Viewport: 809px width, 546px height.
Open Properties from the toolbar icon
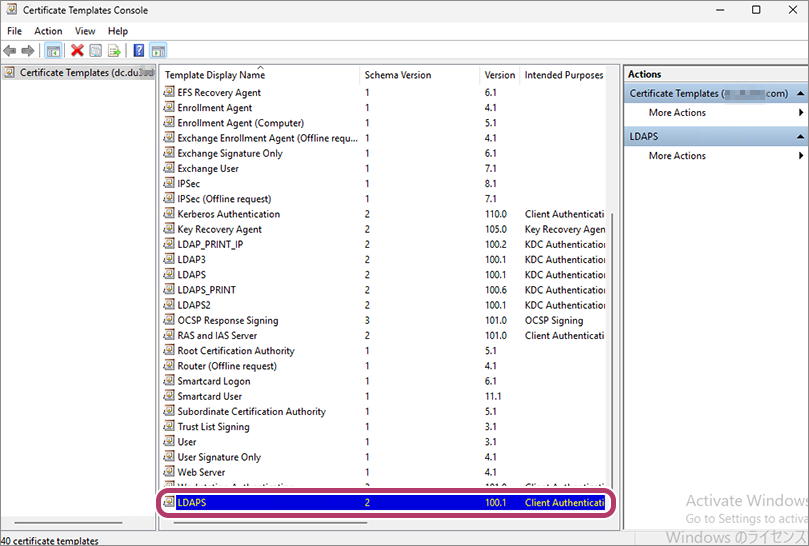coord(95,50)
